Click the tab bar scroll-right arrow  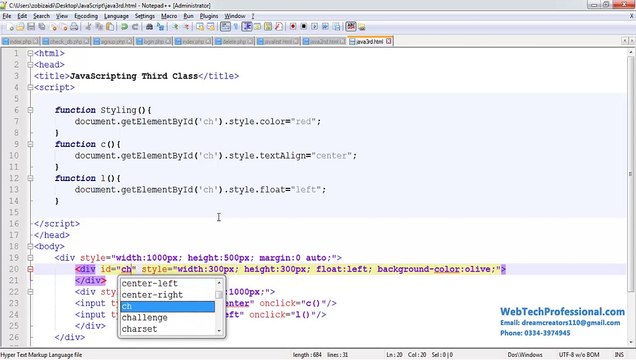[x=631, y=41]
